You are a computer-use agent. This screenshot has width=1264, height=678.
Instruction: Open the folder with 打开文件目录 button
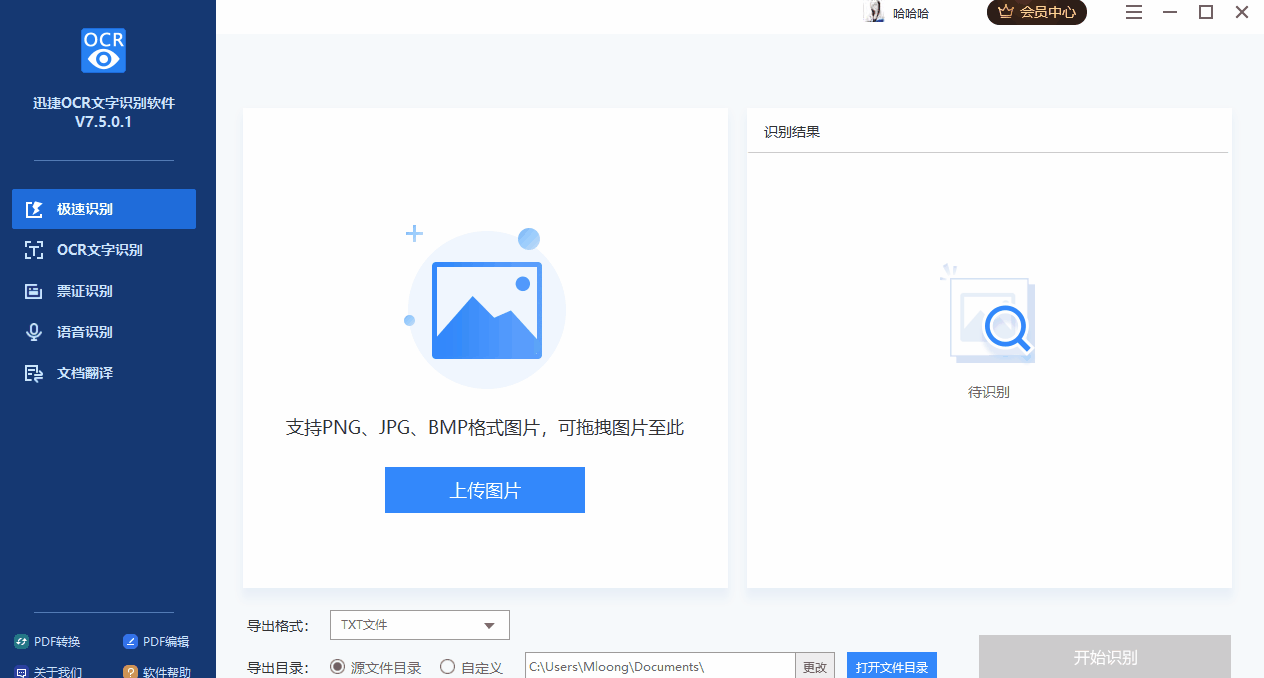[891, 665]
